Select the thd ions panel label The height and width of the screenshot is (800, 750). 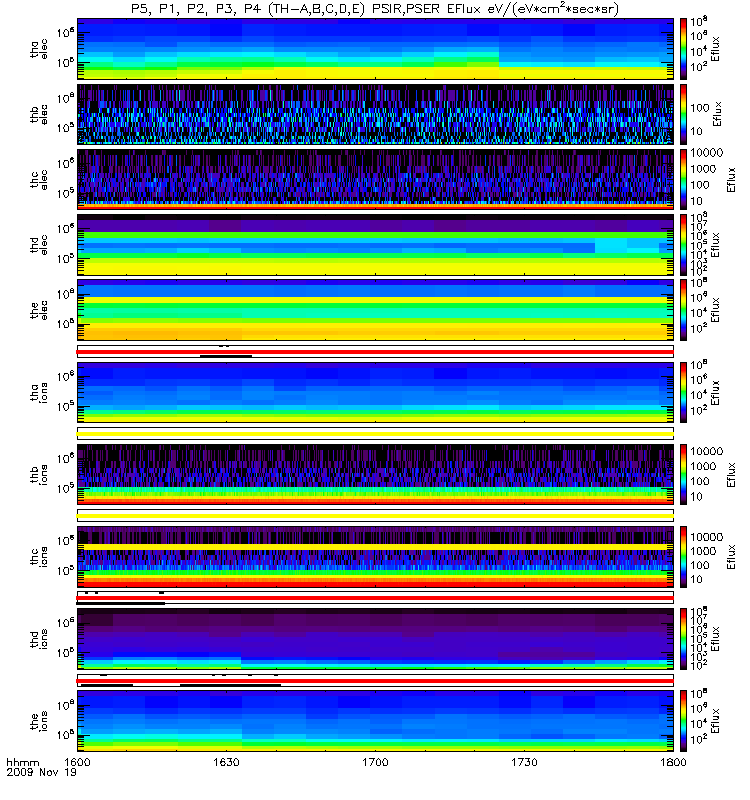coord(39,639)
